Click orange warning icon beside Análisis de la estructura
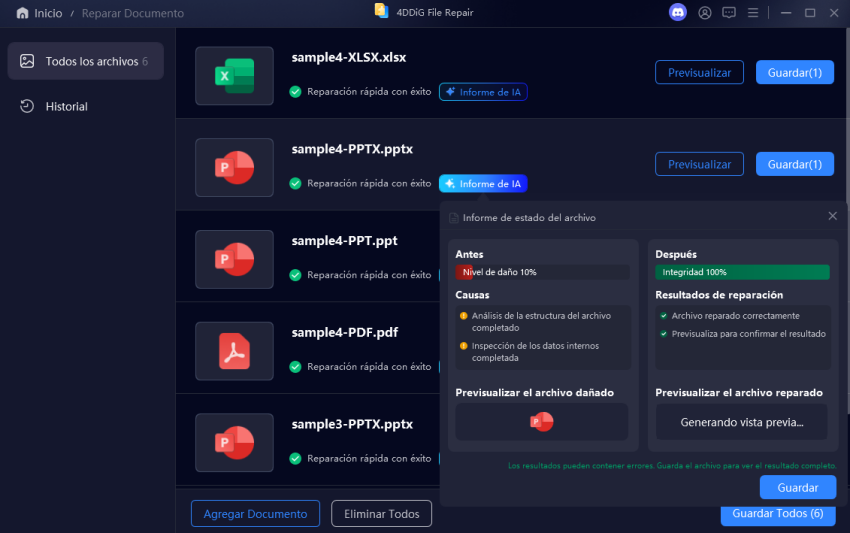The height and width of the screenshot is (533, 850). click(463, 316)
